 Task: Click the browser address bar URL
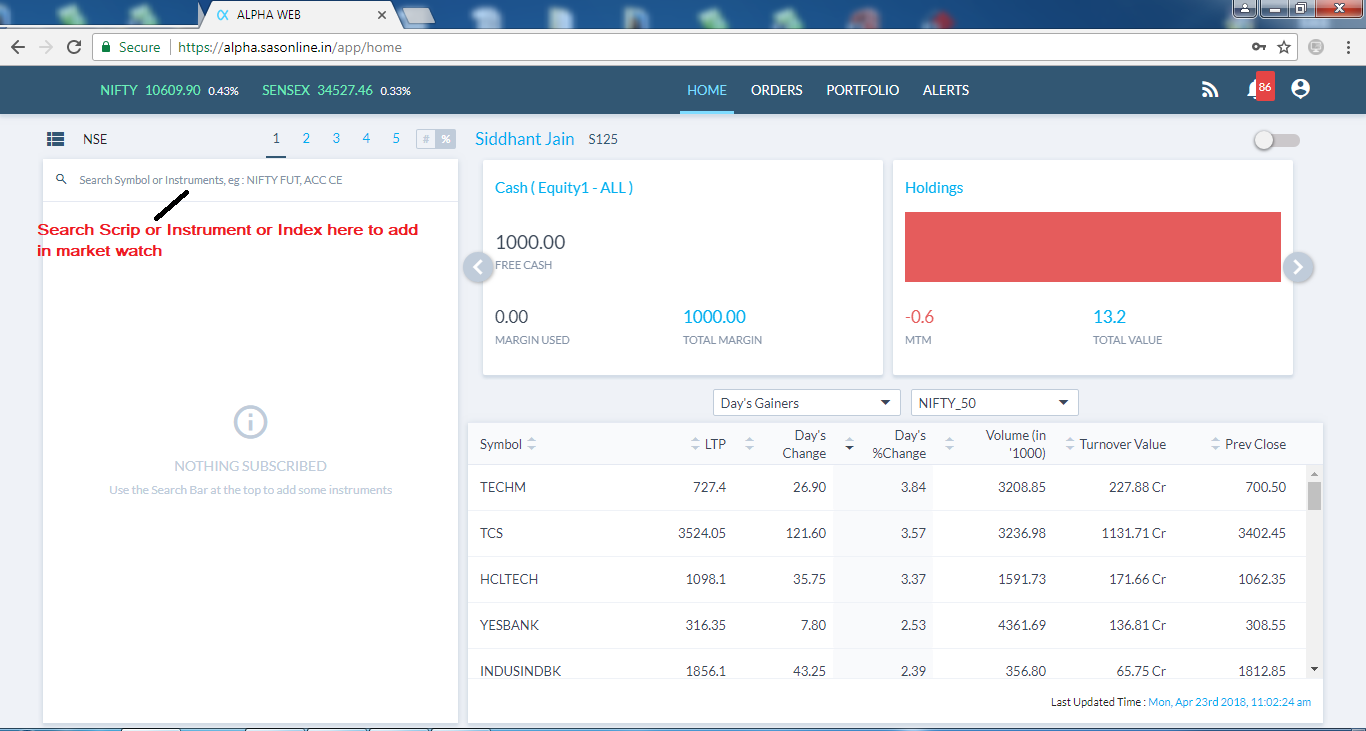(290, 47)
